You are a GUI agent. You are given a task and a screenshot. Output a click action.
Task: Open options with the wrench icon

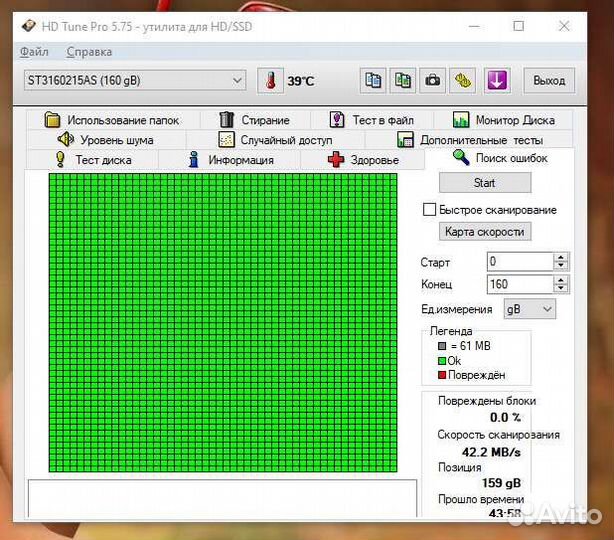[462, 81]
